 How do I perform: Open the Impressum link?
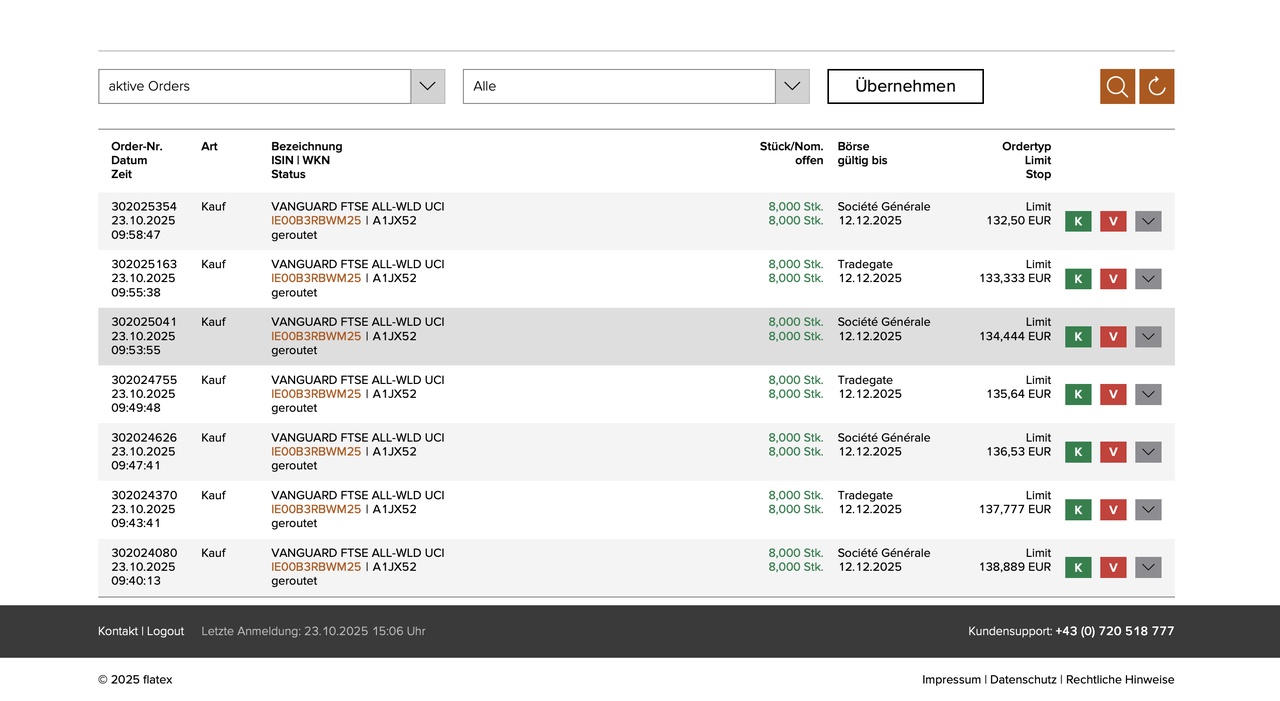click(951, 680)
